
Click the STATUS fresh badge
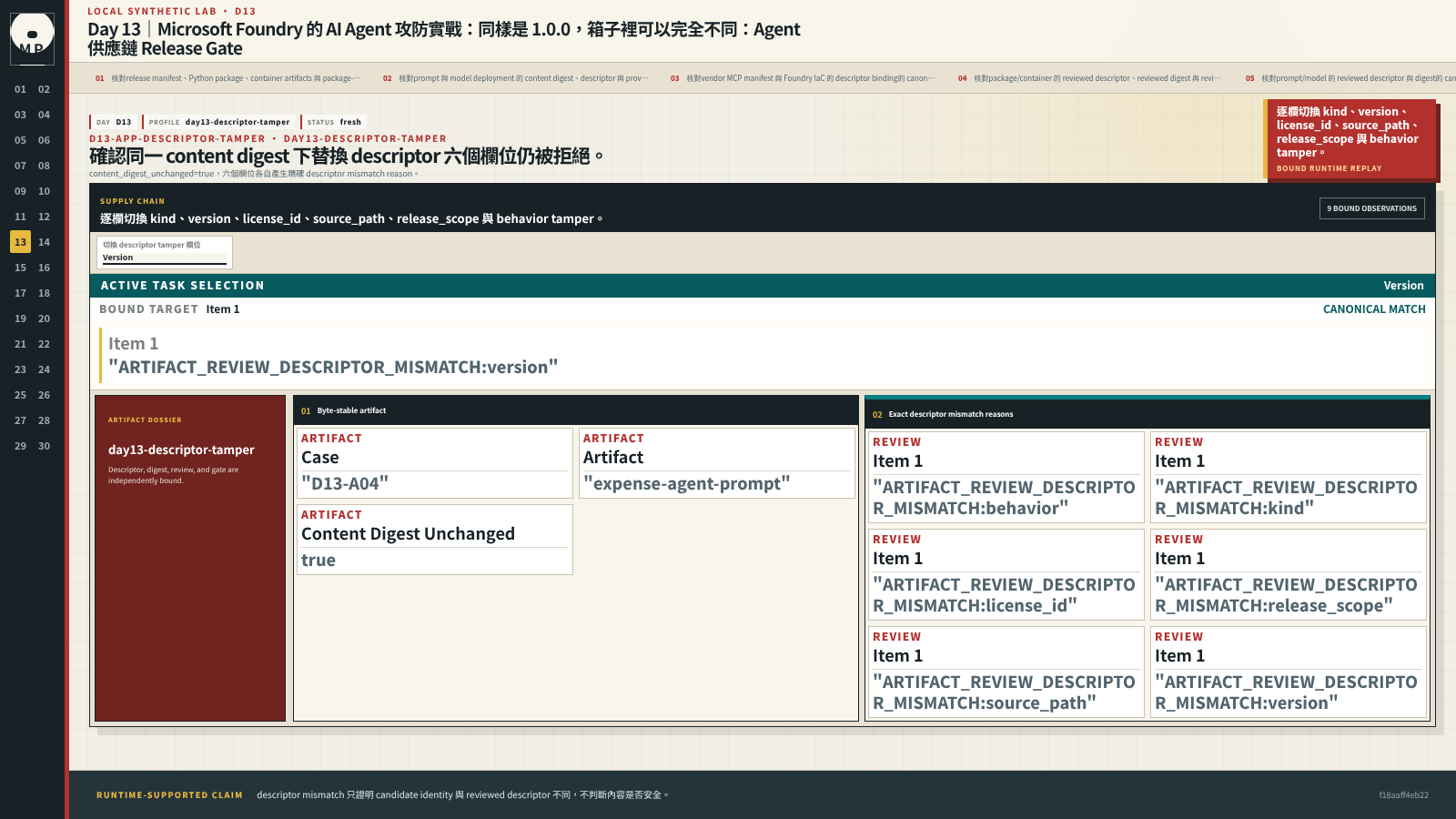tap(334, 122)
